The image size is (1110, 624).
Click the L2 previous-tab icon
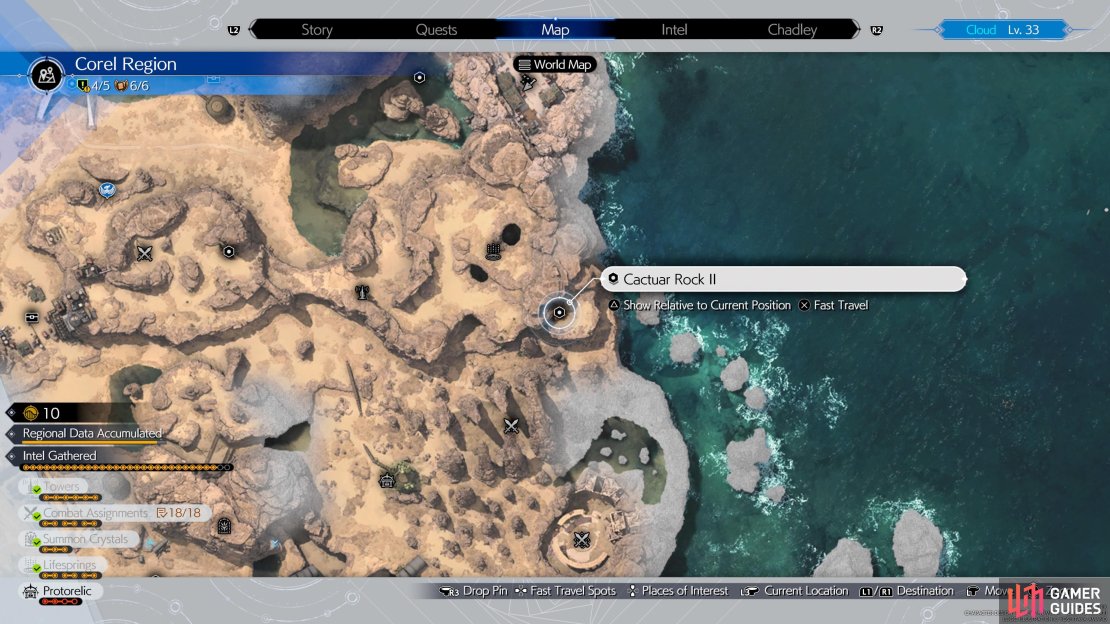click(x=234, y=30)
